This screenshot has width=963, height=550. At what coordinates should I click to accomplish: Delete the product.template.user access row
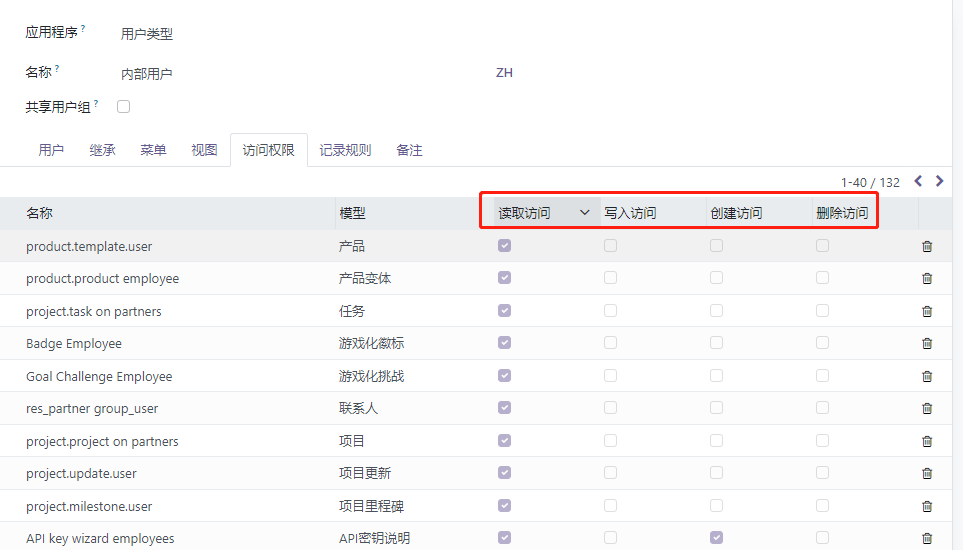[927, 246]
